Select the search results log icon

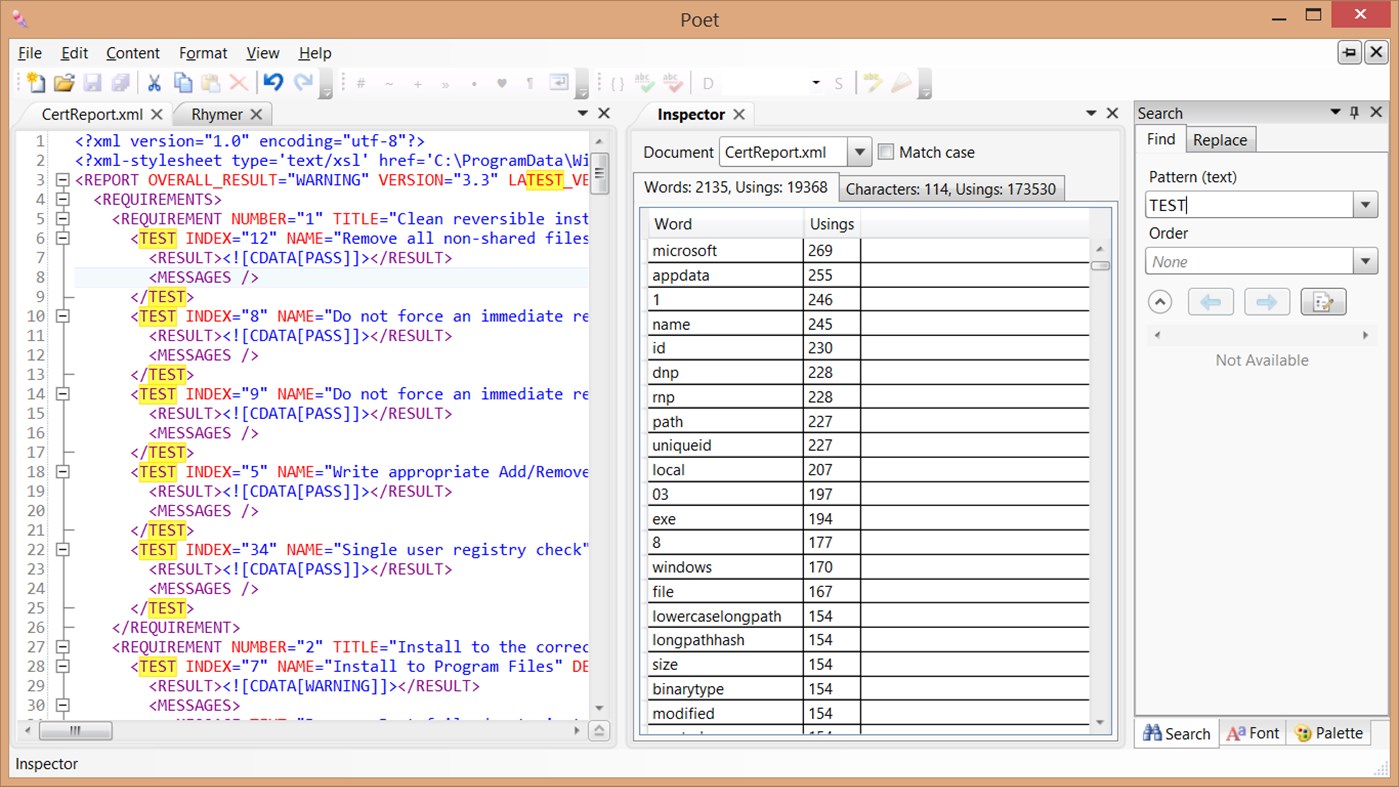pos(1323,301)
